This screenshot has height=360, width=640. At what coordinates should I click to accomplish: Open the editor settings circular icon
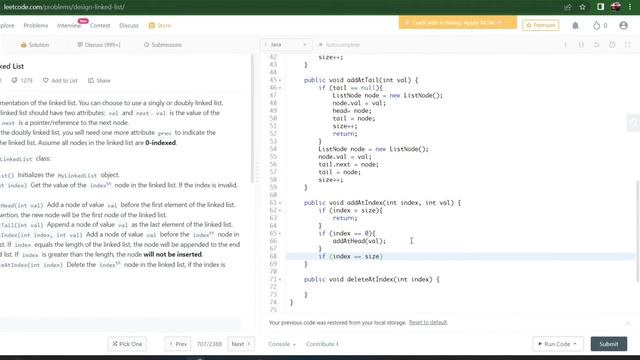[612, 44]
